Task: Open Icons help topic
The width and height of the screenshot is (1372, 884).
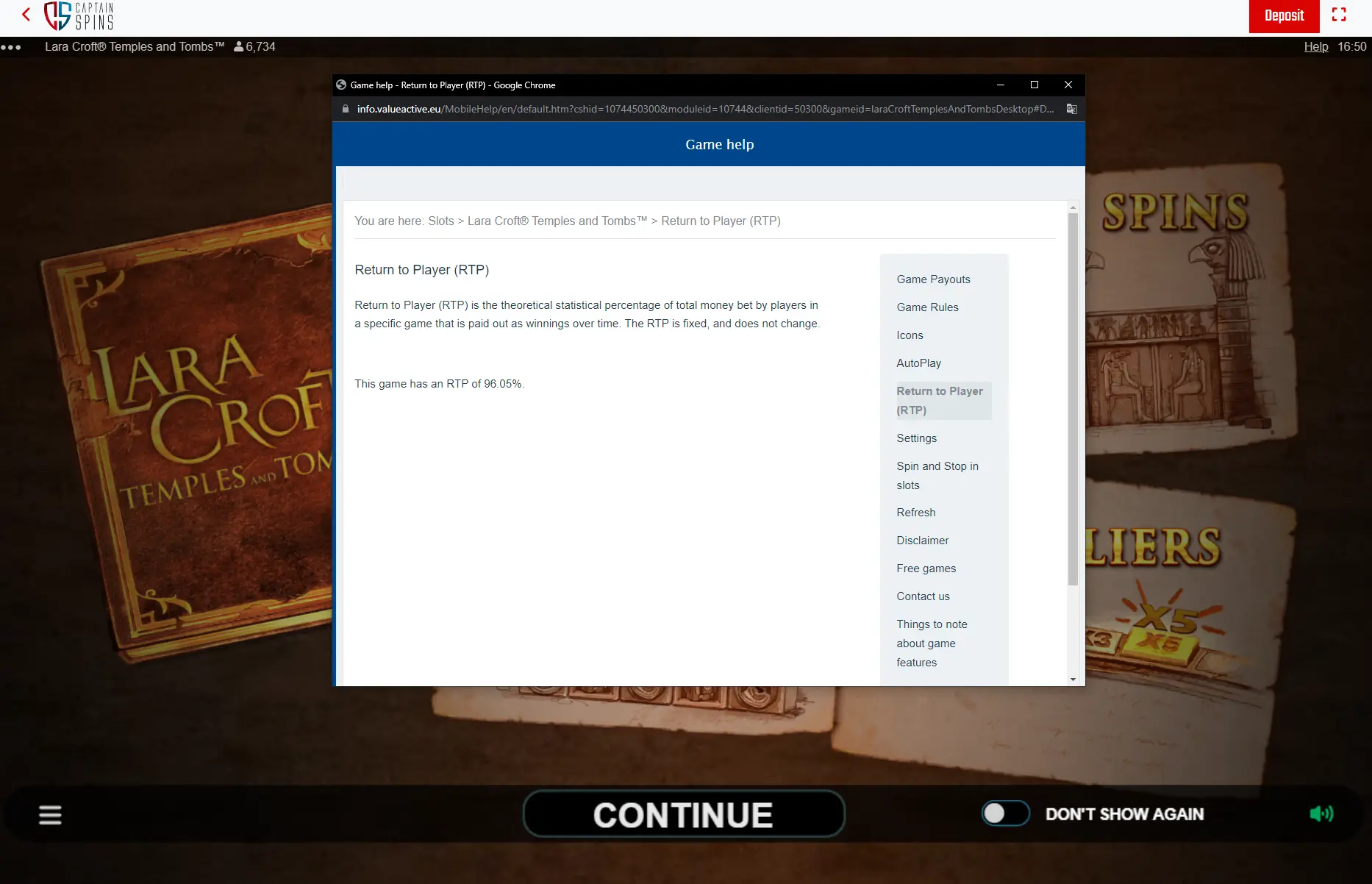Action: (910, 335)
